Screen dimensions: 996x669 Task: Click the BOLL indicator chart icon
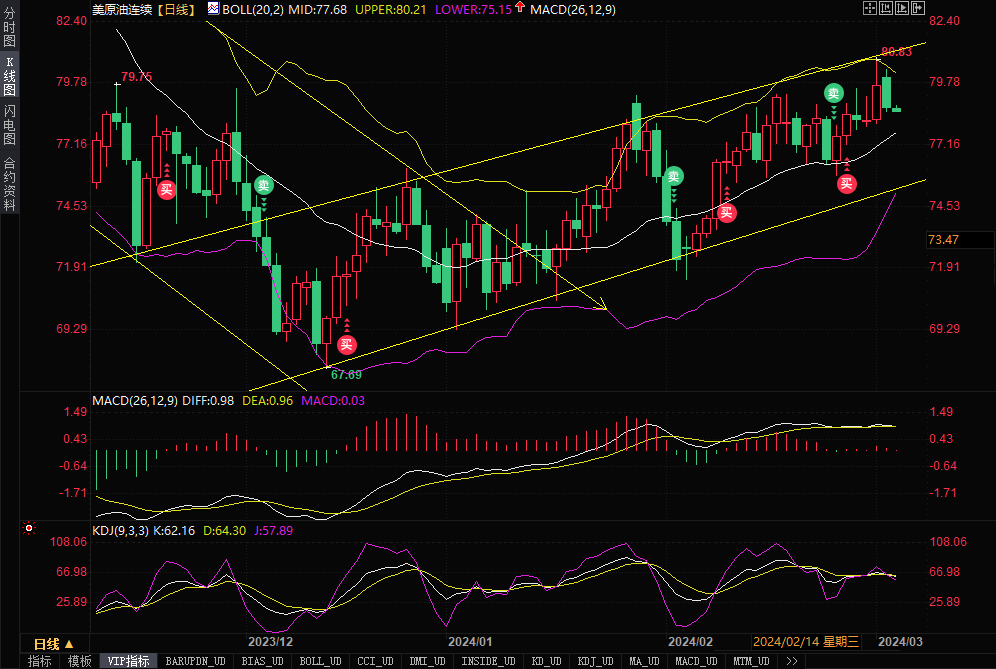point(213,8)
